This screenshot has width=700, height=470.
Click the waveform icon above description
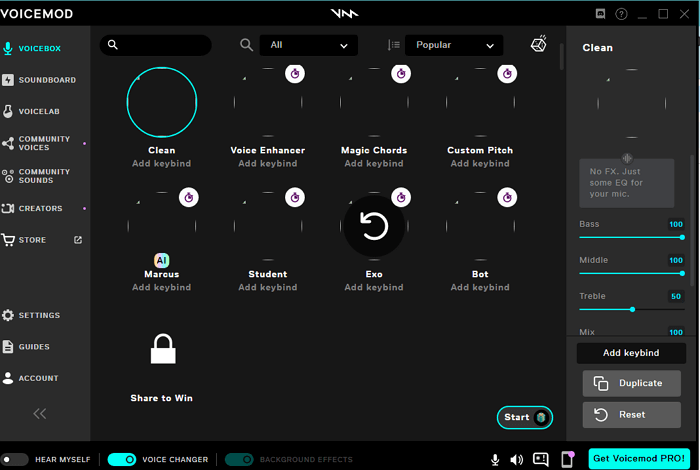[627, 158]
